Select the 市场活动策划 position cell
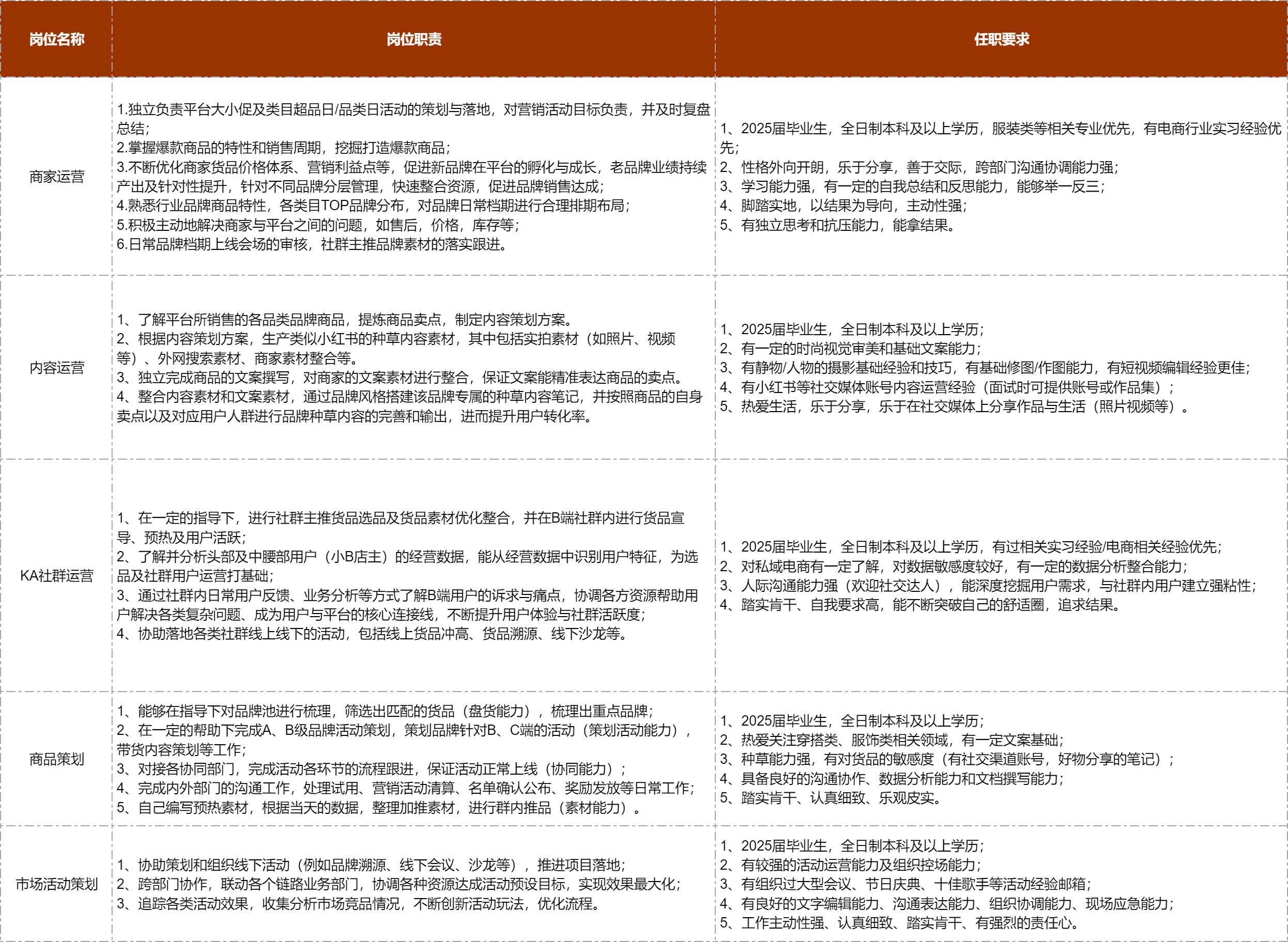Screen dimensions: 1288x942 [56, 884]
